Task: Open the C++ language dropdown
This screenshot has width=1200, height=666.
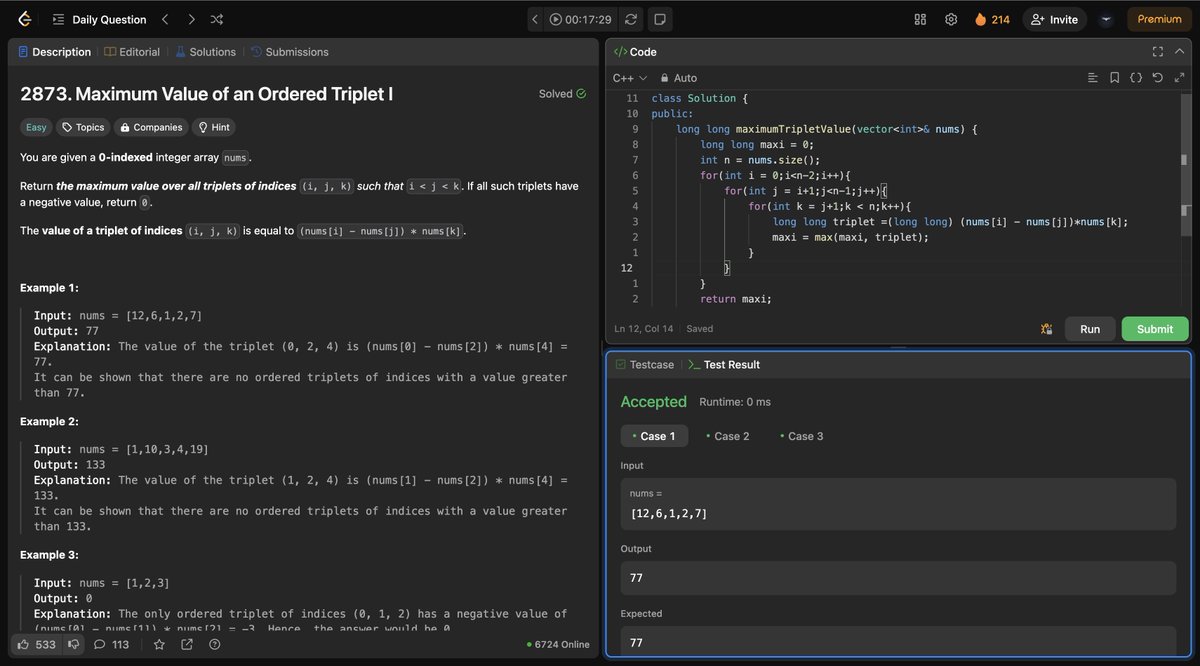Action: 629,78
